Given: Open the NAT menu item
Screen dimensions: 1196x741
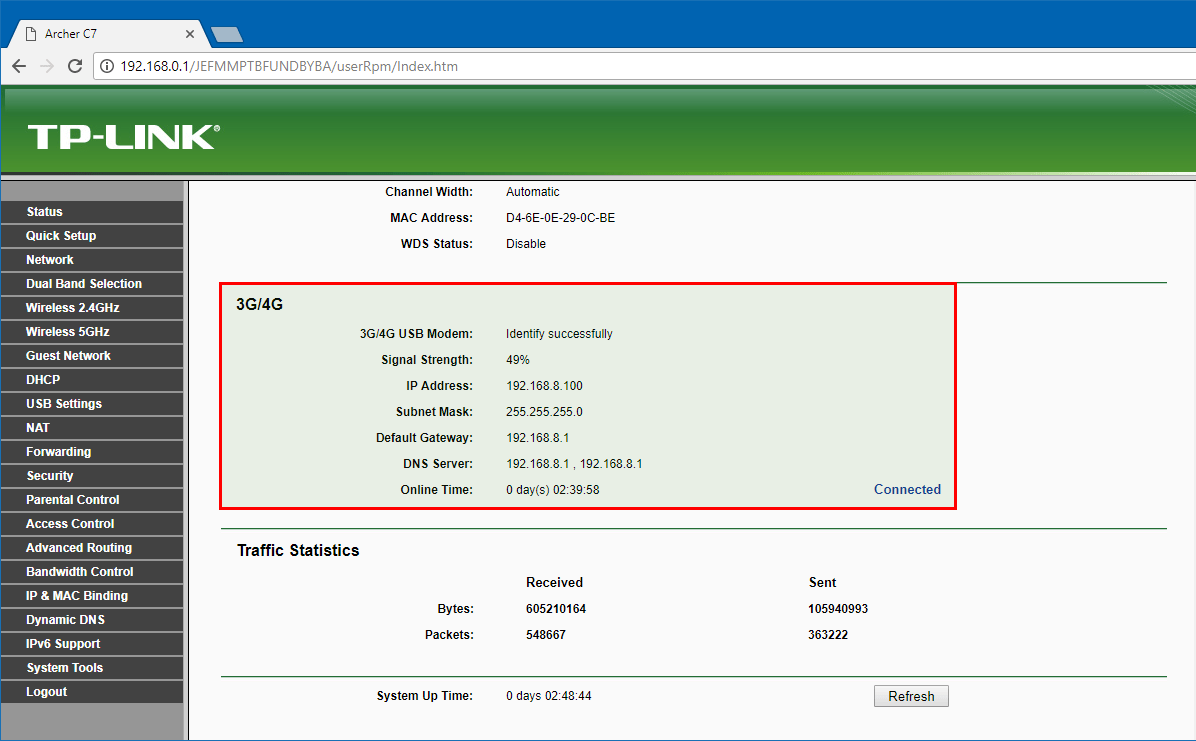Looking at the screenshot, I should (x=92, y=428).
